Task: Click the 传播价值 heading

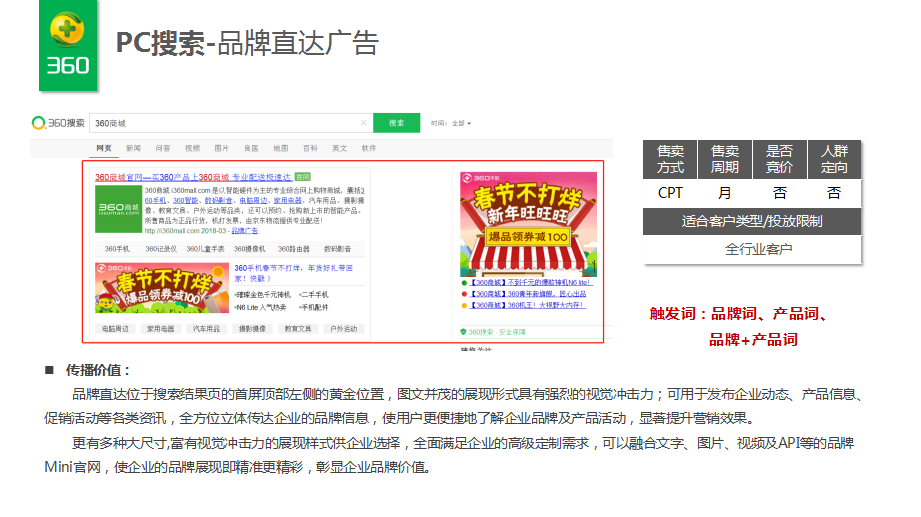Action: pyautogui.click(x=98, y=370)
